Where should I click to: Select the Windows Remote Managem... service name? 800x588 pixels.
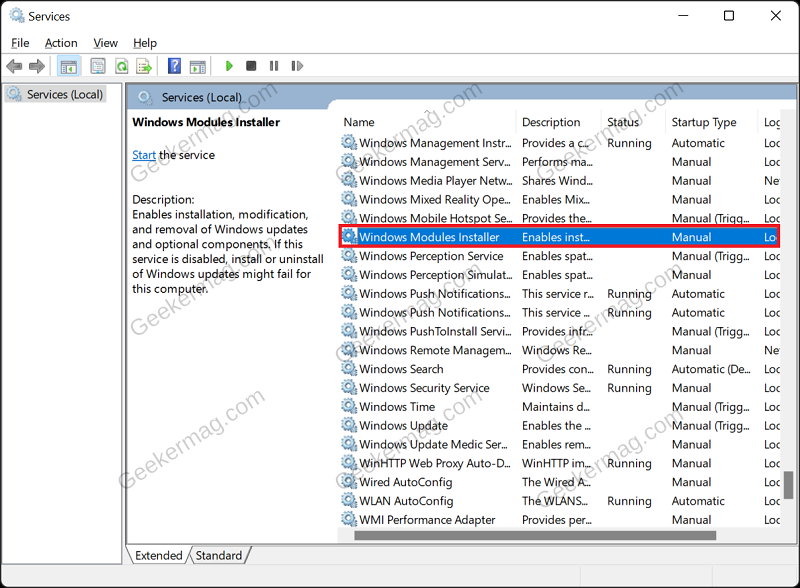click(435, 350)
